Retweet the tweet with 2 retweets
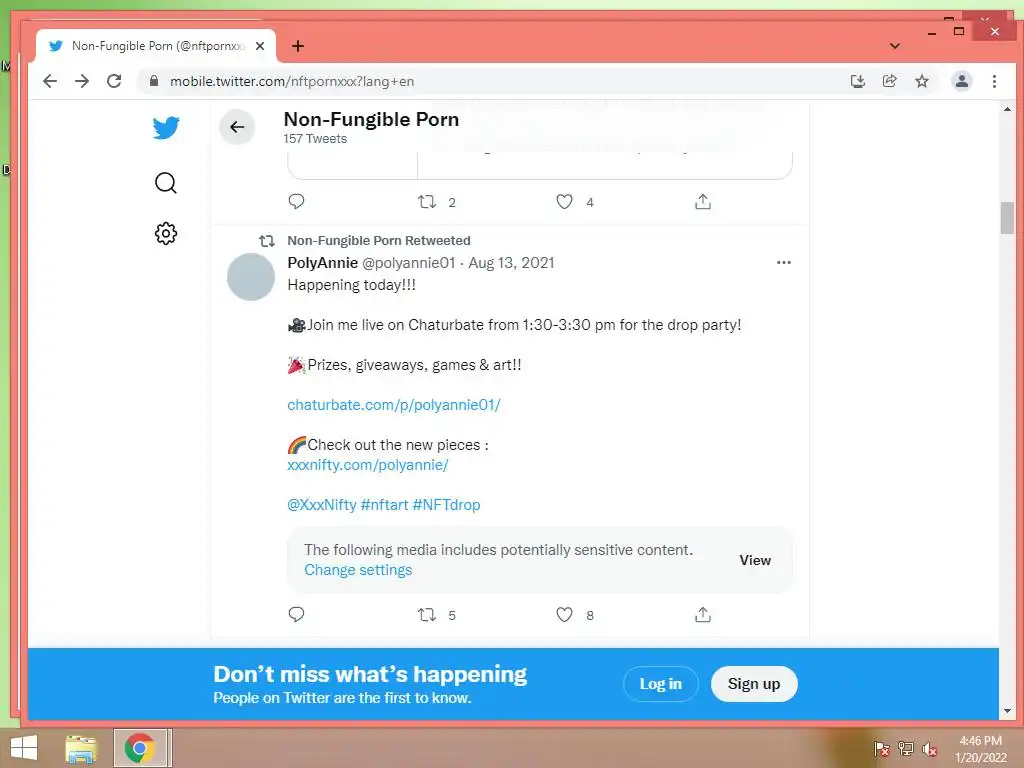This screenshot has width=1024, height=768. click(427, 202)
